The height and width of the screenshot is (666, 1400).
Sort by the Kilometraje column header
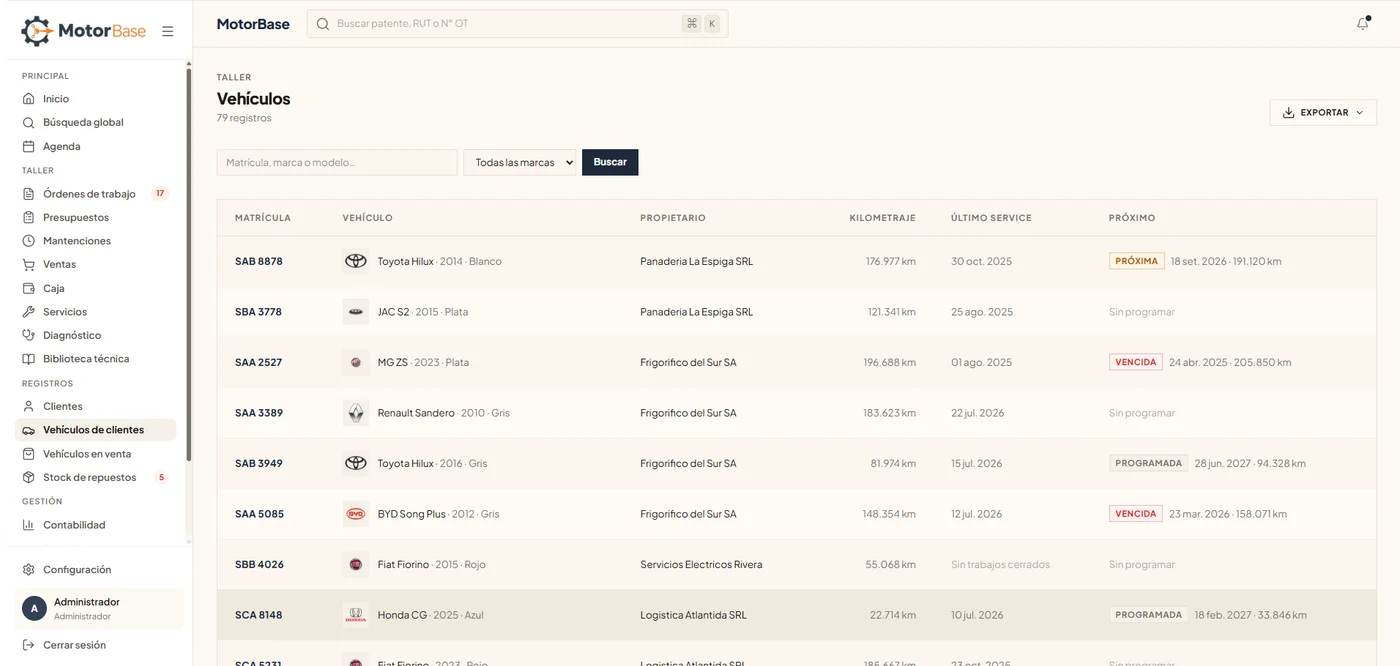[x=882, y=218]
